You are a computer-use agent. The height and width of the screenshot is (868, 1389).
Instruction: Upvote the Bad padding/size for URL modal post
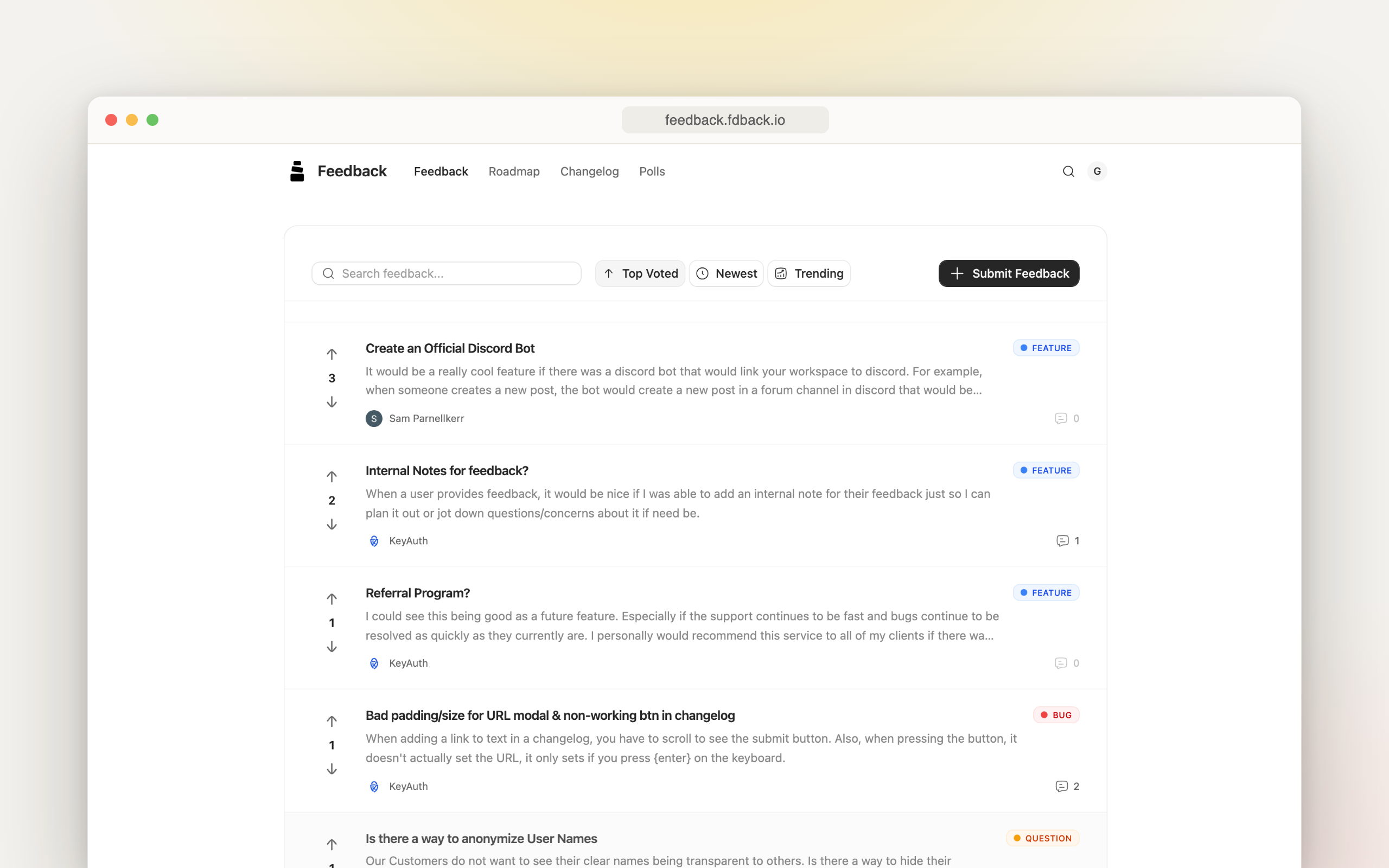pyautogui.click(x=332, y=720)
